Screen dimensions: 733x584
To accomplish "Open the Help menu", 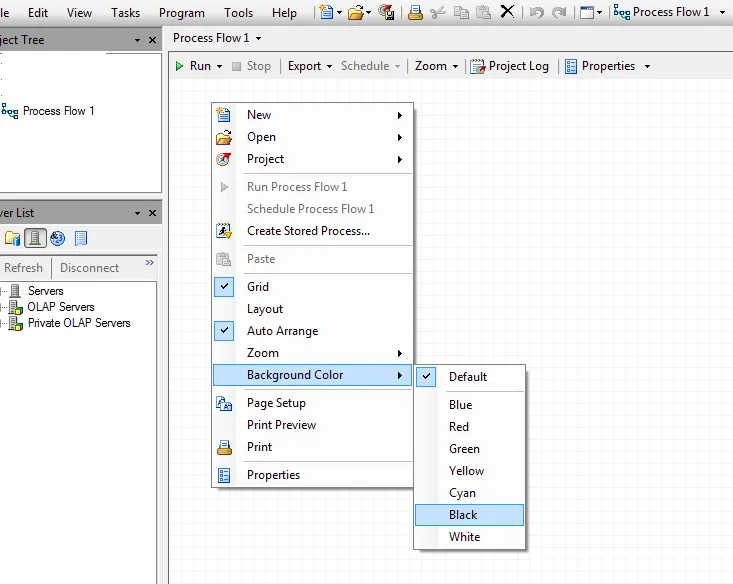I will (x=284, y=13).
